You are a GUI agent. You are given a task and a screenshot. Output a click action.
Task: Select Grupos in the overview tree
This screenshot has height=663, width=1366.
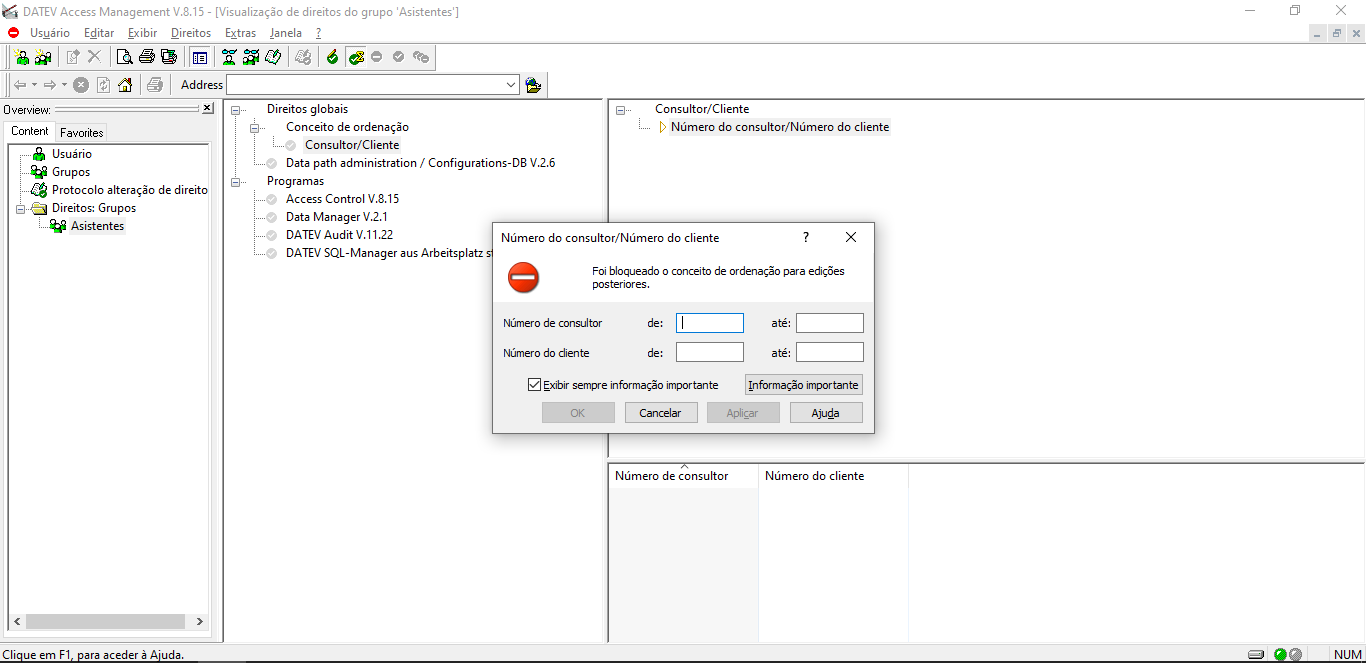coord(71,172)
